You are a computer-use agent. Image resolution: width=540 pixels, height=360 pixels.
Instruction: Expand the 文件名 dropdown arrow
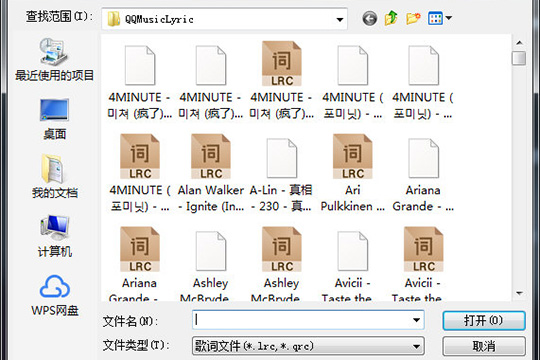pos(416,320)
